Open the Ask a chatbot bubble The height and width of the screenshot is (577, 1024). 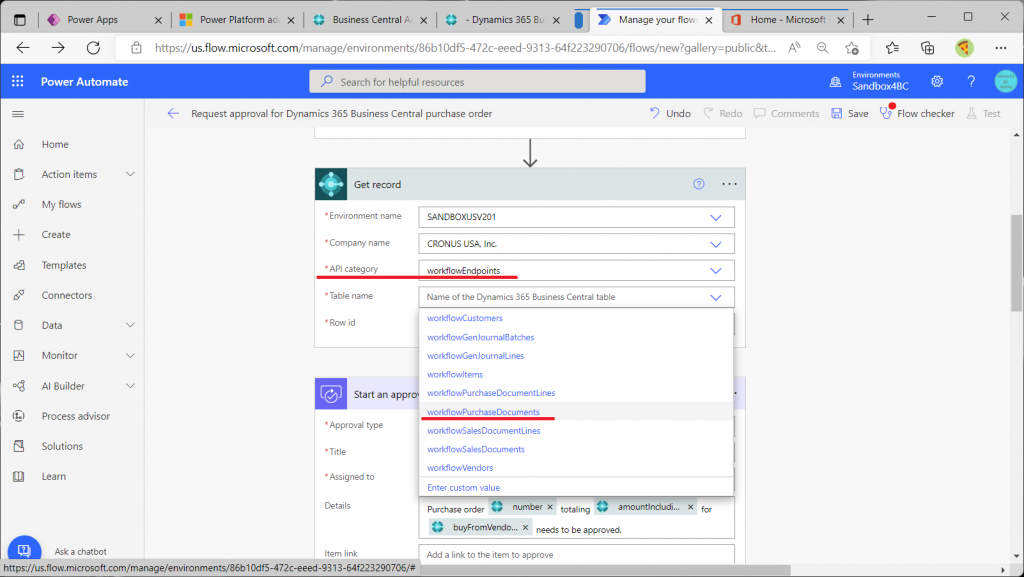point(24,551)
